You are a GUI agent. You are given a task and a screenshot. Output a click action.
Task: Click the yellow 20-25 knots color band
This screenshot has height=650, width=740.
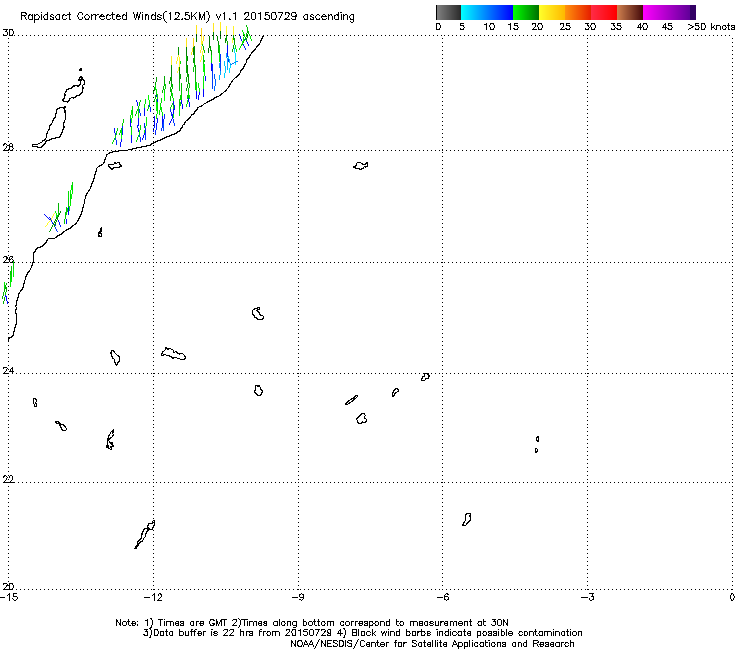(552, 12)
